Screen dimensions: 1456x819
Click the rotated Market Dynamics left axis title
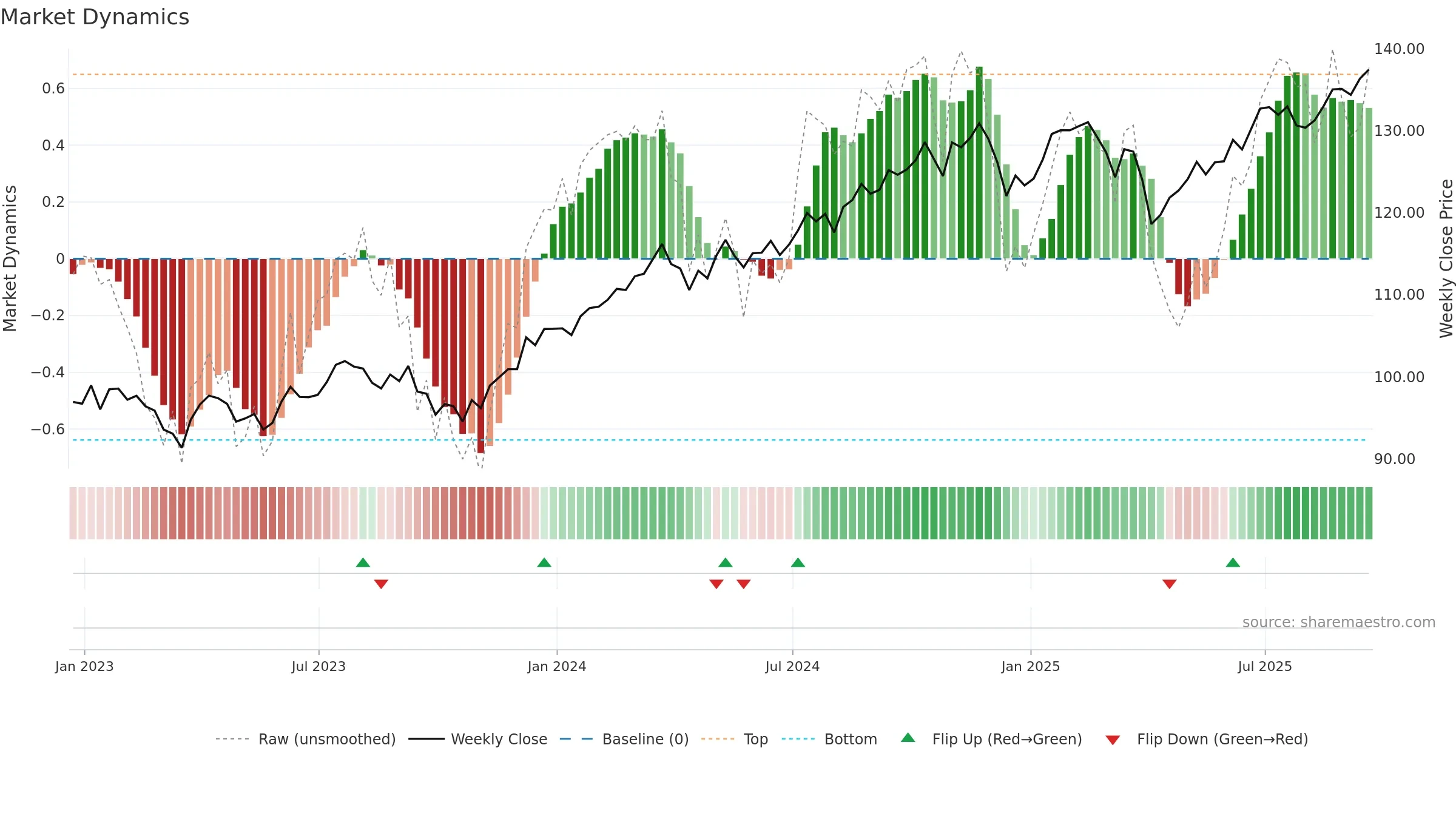point(10,258)
